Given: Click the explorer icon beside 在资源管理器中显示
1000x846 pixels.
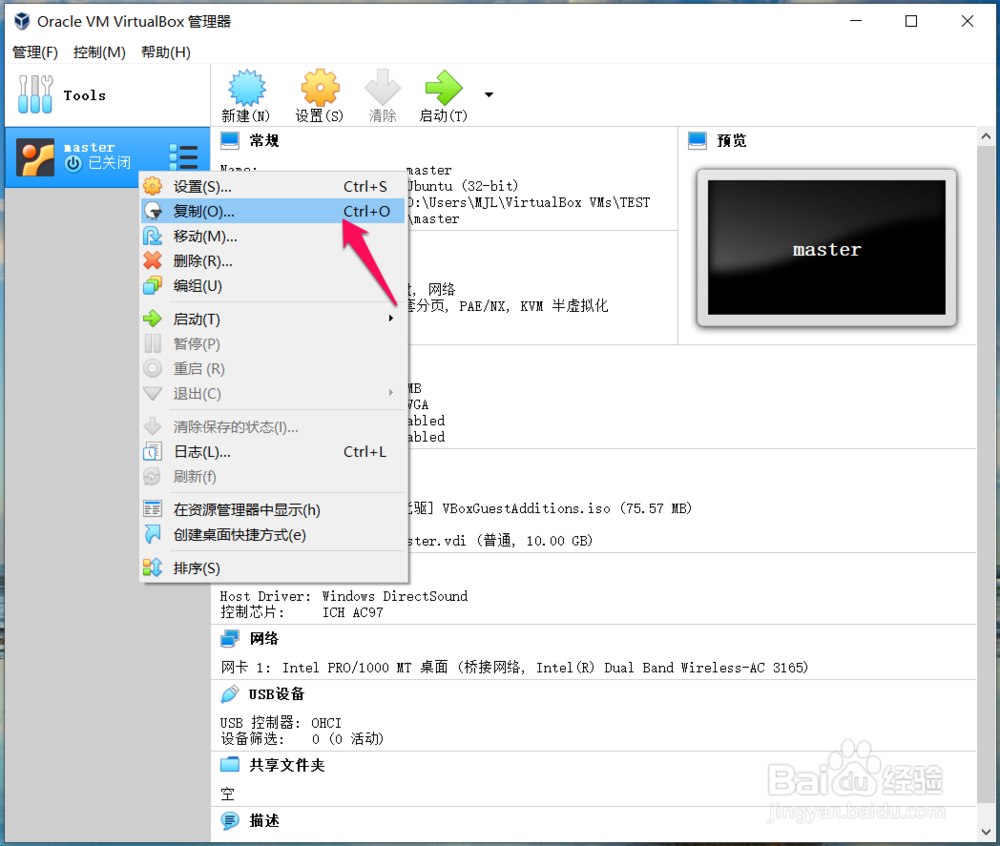Looking at the screenshot, I should pyautogui.click(x=153, y=509).
